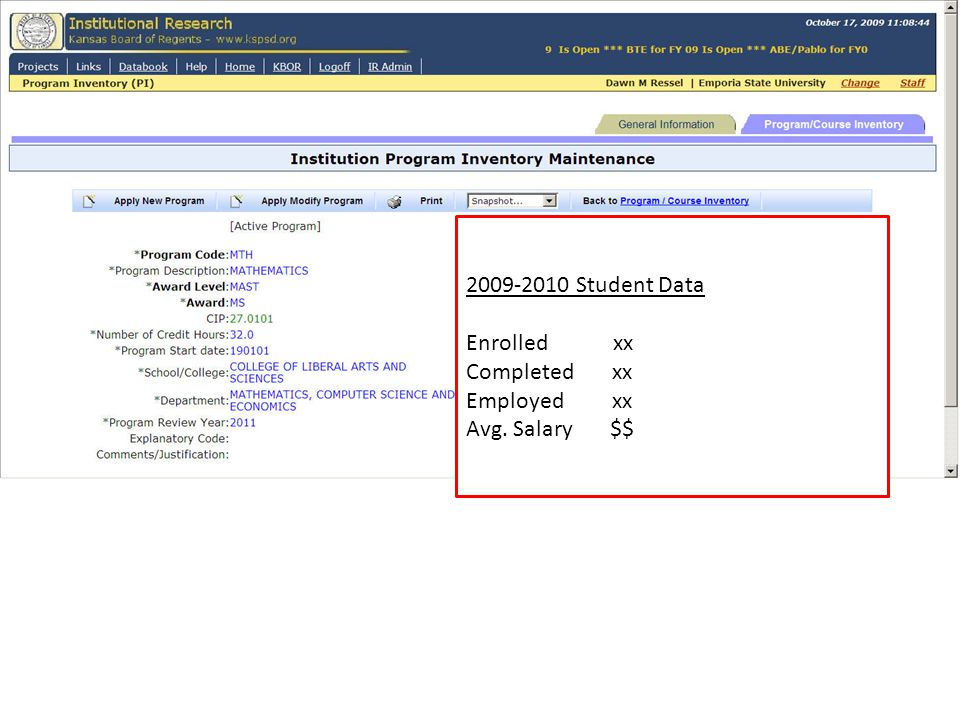The height and width of the screenshot is (720, 960).
Task: Open the Snapshot dropdown
Action: (512, 201)
